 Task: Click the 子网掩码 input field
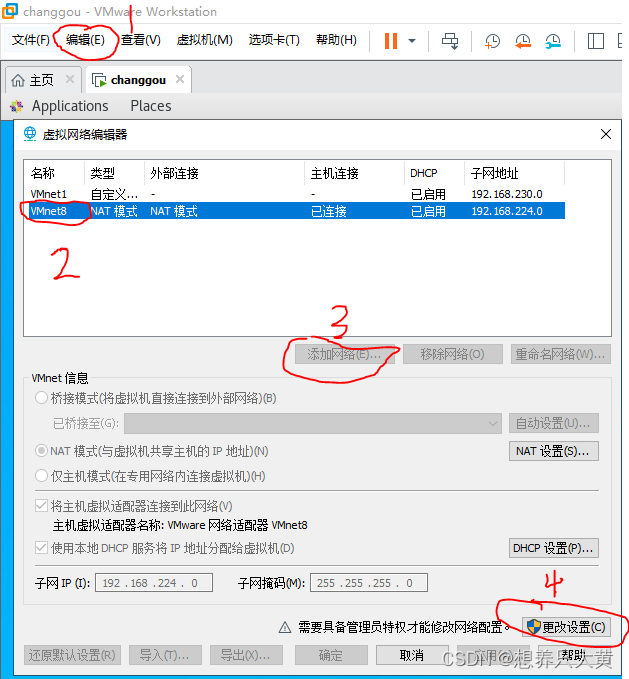coord(368,583)
